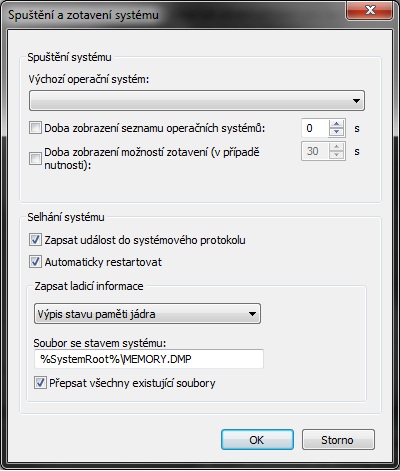This screenshot has height=471, width=400.
Task: Close the Spuštění a zotavení systému dialog
Action: (x=370, y=10)
